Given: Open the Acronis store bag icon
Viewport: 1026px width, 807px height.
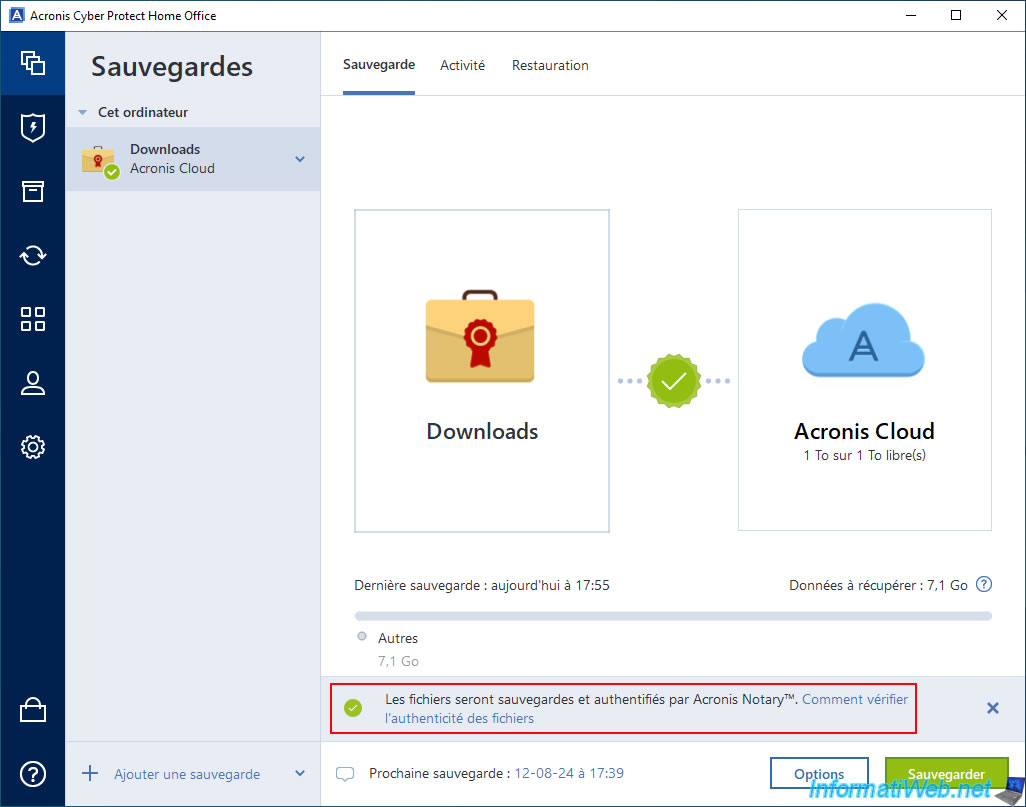Looking at the screenshot, I should coord(33,709).
